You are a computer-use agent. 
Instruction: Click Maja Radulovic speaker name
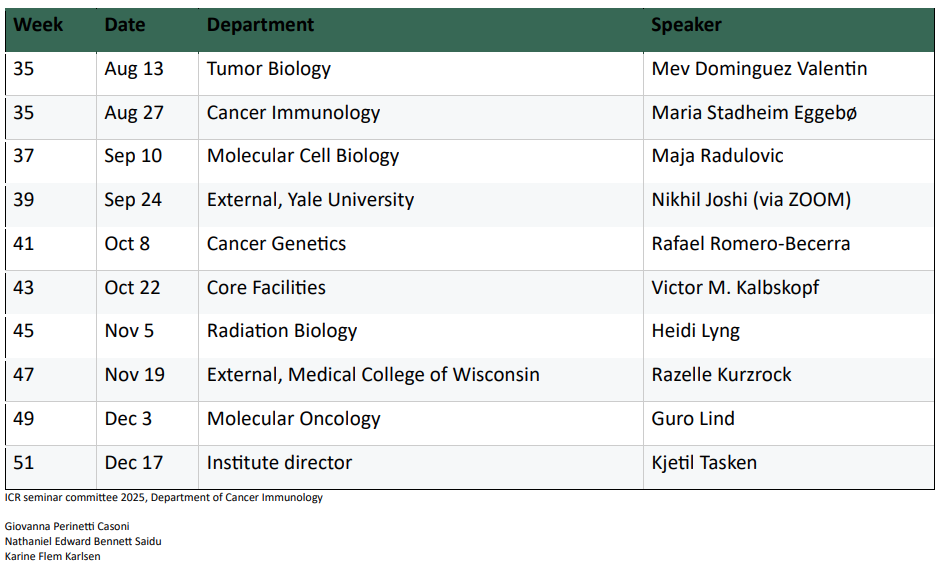pos(718,156)
